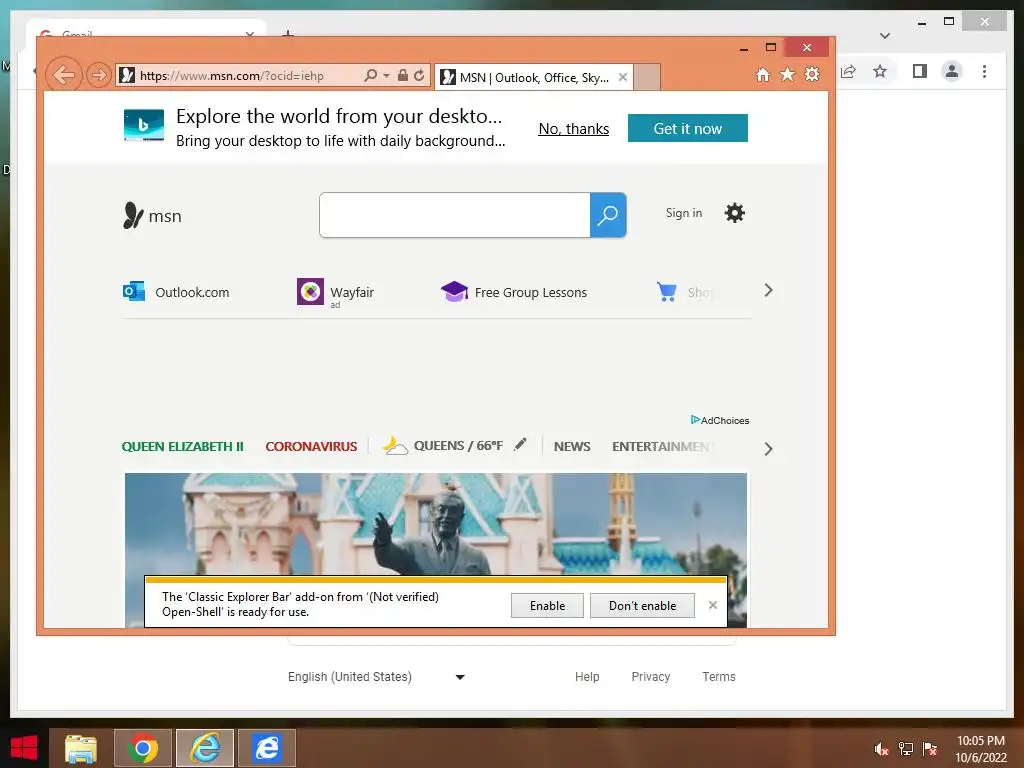Switch to Chrome from the taskbar
This screenshot has height=768, width=1024.
pyautogui.click(x=143, y=748)
